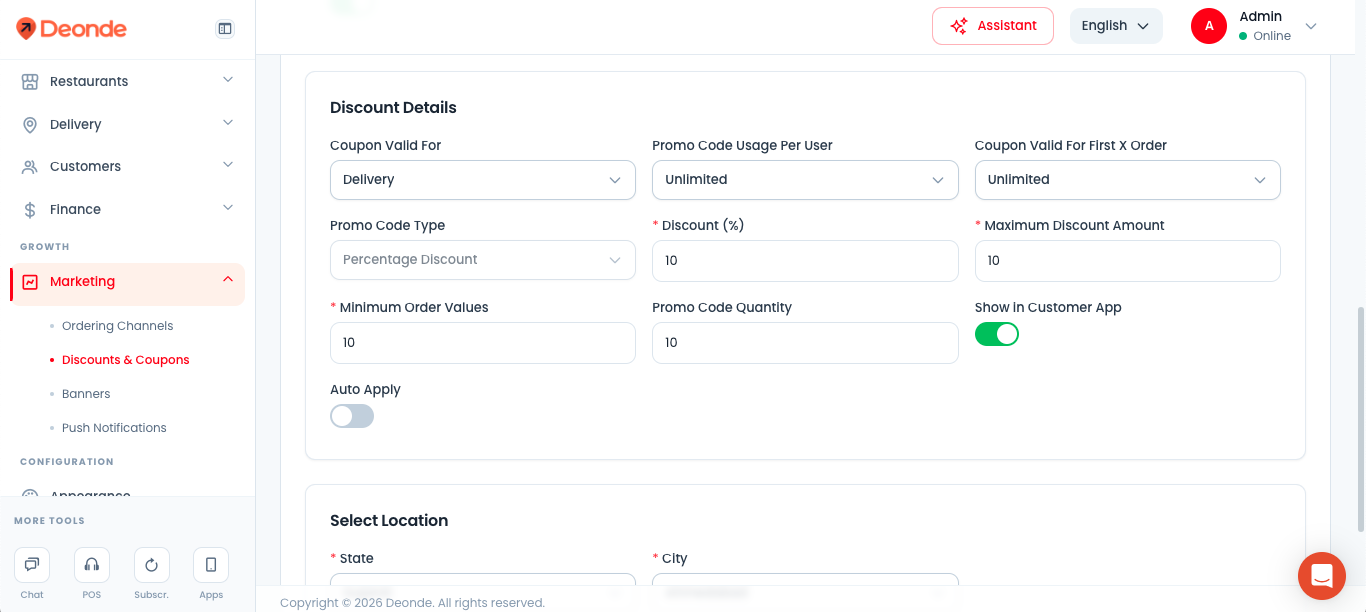The height and width of the screenshot is (612, 1366).
Task: Expand the Admin account menu chevron
Action: pyautogui.click(x=1311, y=26)
